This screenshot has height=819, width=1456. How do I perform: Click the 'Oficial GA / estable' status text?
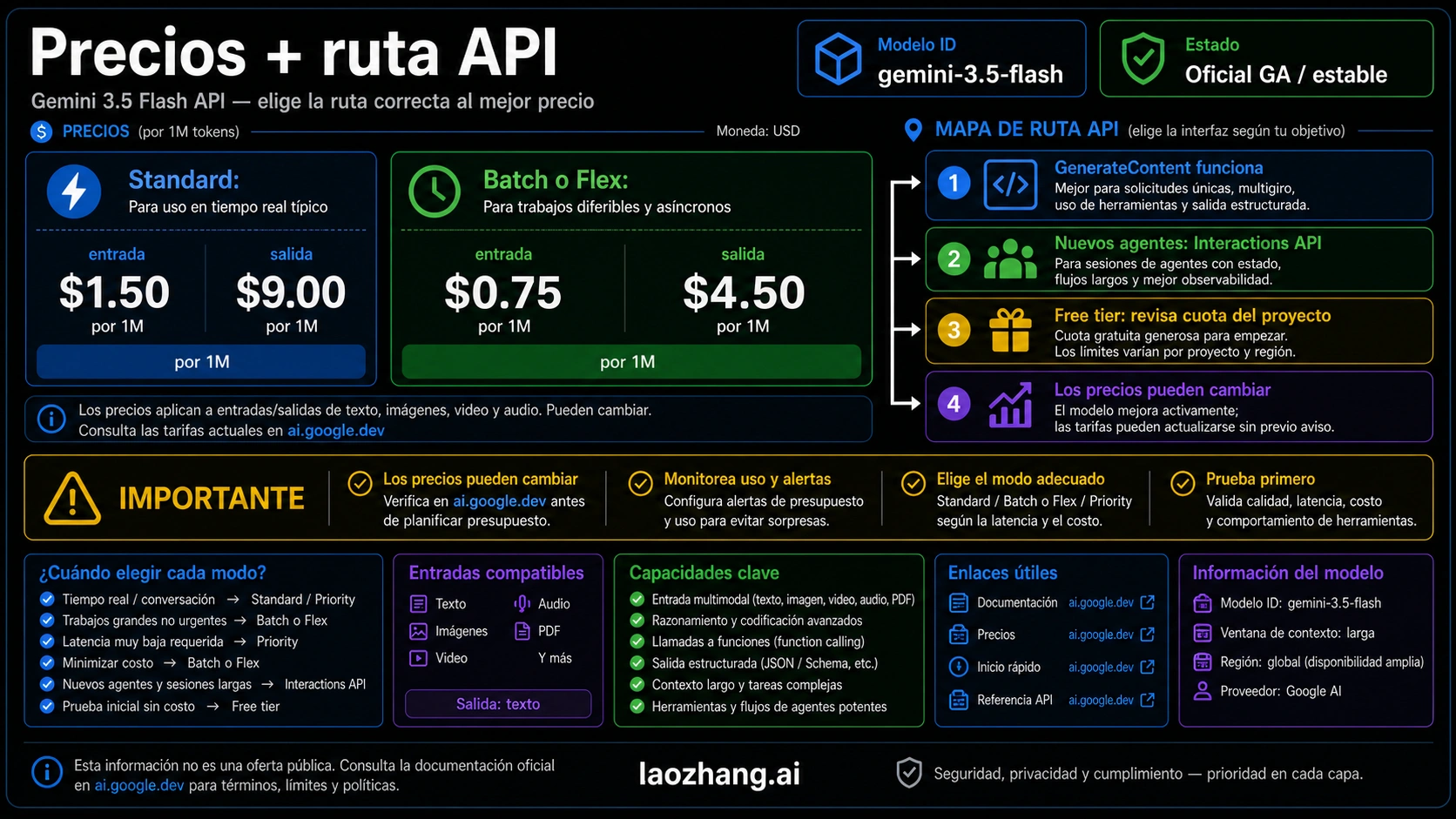1286,75
